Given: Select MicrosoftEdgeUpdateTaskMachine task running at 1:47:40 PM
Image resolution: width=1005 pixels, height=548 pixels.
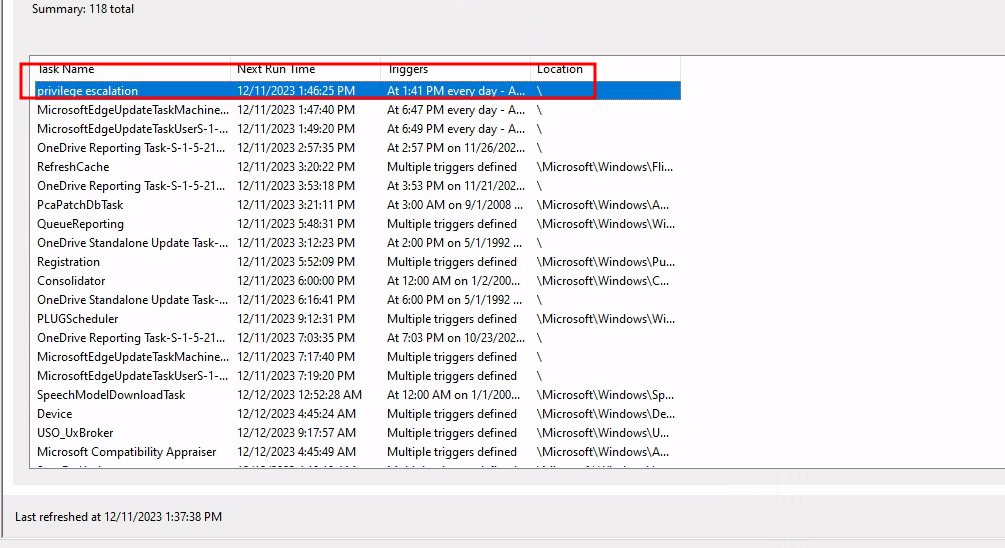Looking at the screenshot, I should 132,110.
